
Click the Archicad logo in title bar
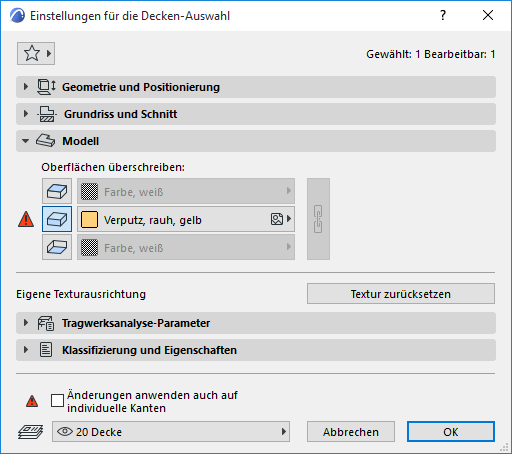tap(17, 16)
